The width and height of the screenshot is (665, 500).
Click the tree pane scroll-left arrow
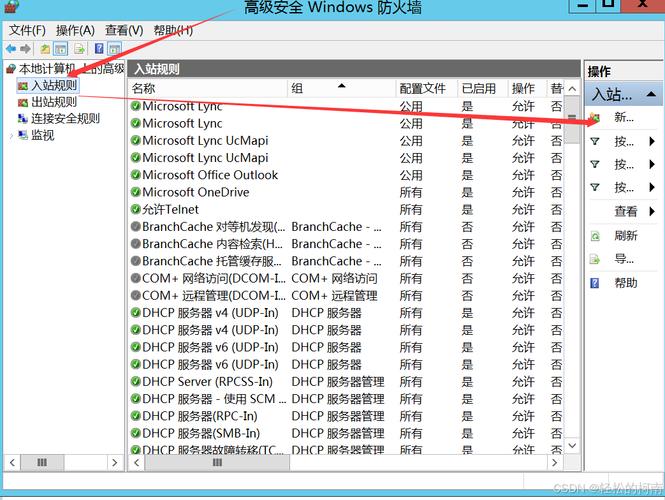click(x=12, y=463)
